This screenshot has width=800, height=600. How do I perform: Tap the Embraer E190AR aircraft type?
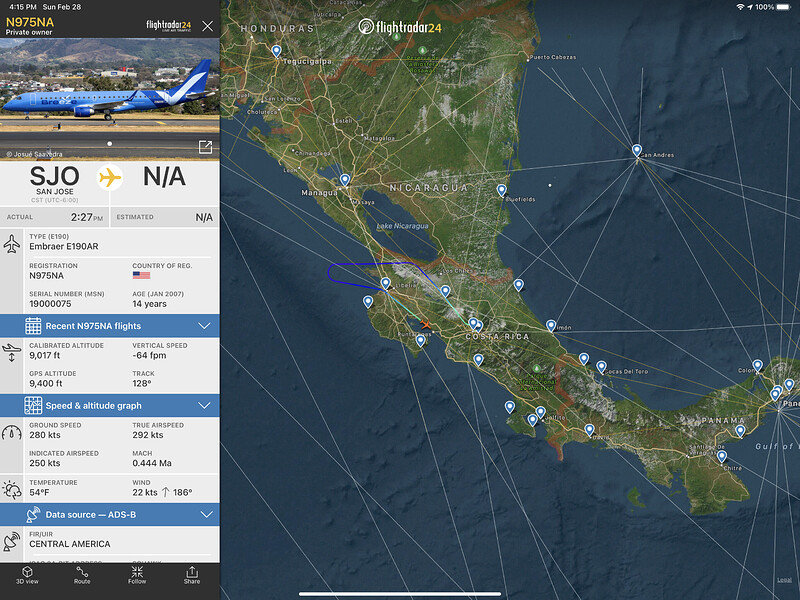pyautogui.click(x=64, y=246)
